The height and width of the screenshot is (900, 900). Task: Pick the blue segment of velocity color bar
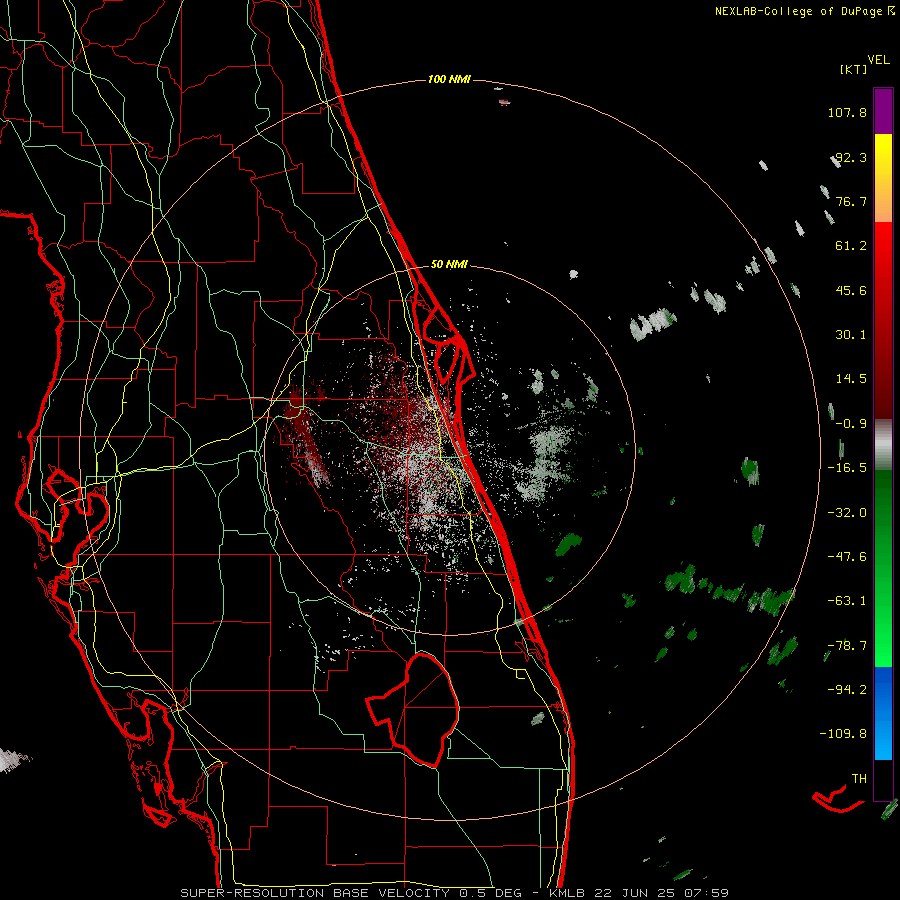pyautogui.click(x=883, y=713)
